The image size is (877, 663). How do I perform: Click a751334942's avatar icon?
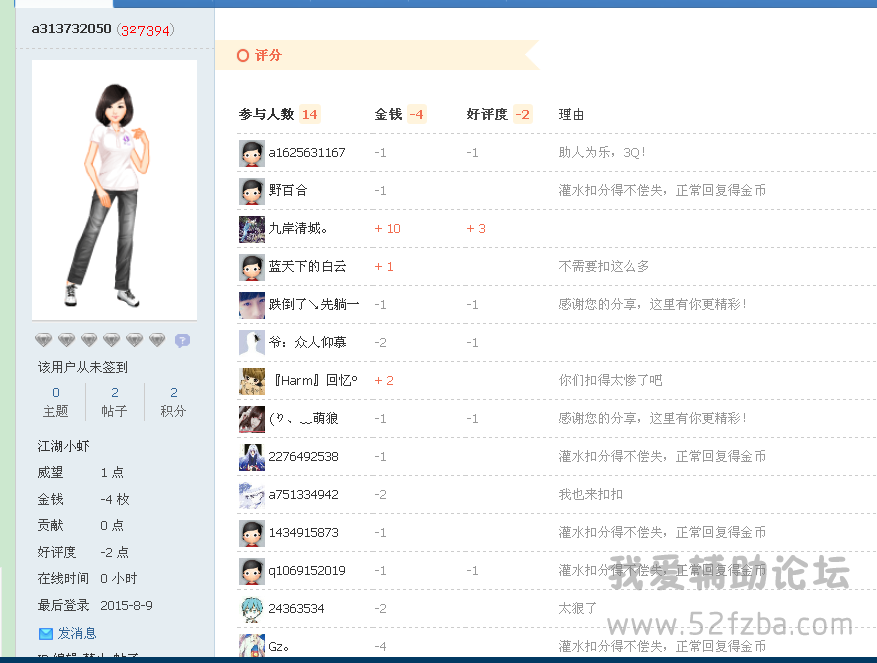(252, 495)
